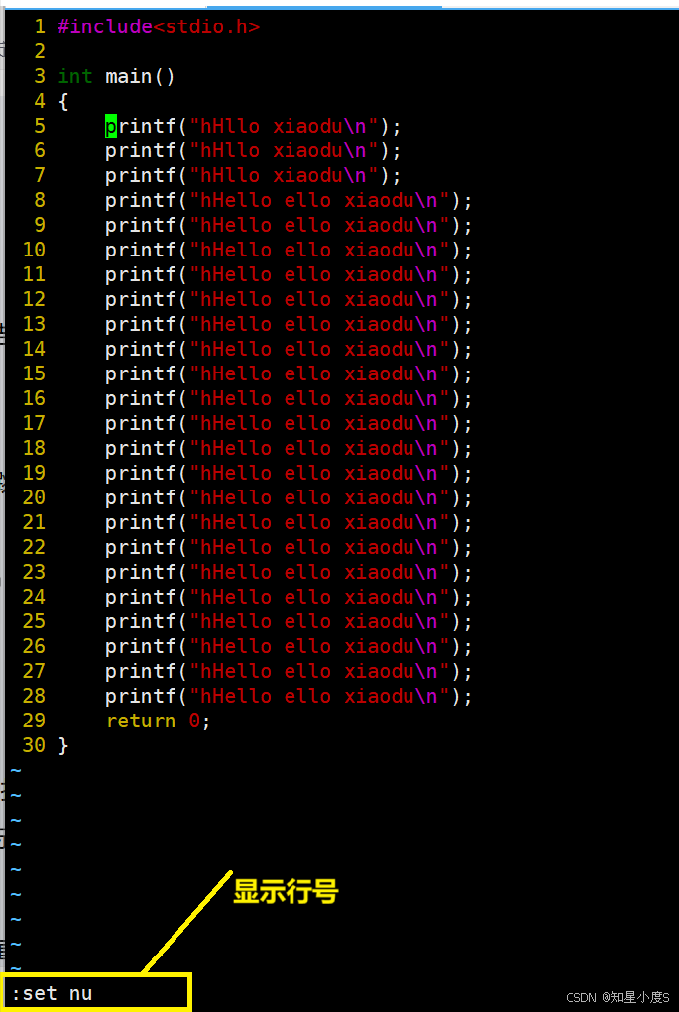Click the semicolon ending line 28
This screenshot has height=1012, width=679.
pyautogui.click(x=468, y=697)
